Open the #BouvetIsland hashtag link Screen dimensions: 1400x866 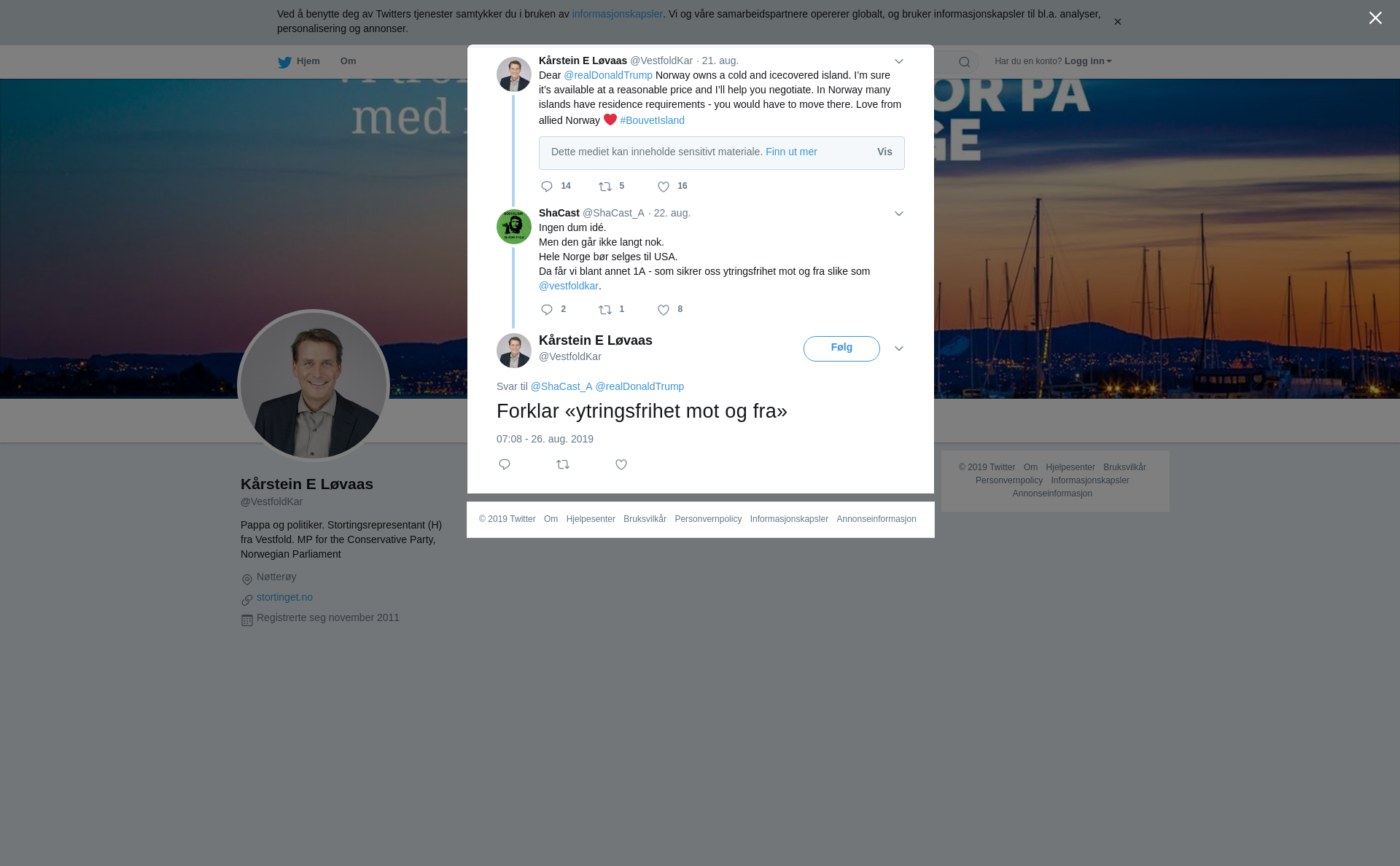652,120
